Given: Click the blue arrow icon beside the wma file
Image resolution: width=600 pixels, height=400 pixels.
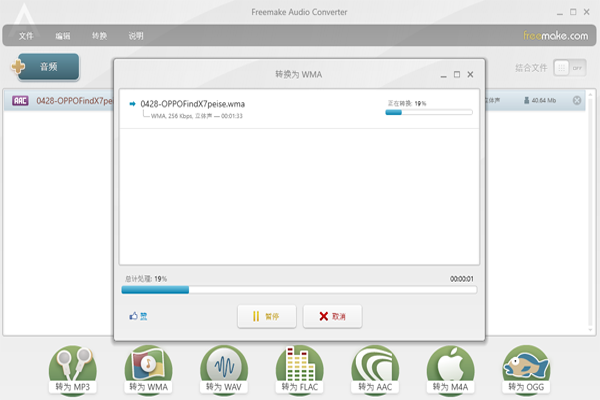Looking at the screenshot, I should pos(132,104).
